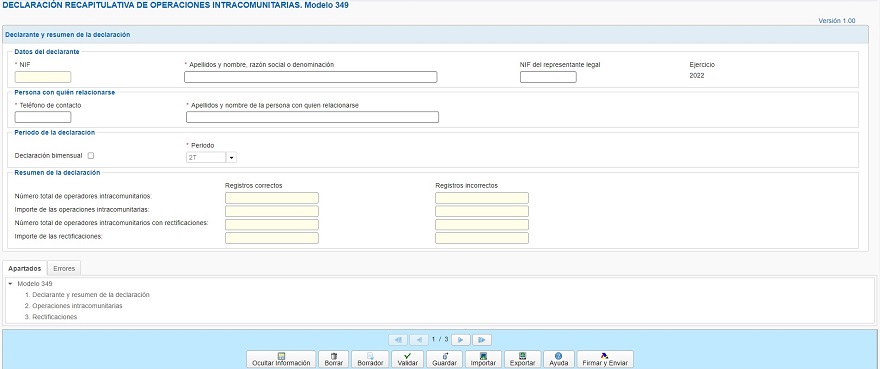Click the Apellidos y nombre, razón social field
Screen dimensions: 880x369
310,77
